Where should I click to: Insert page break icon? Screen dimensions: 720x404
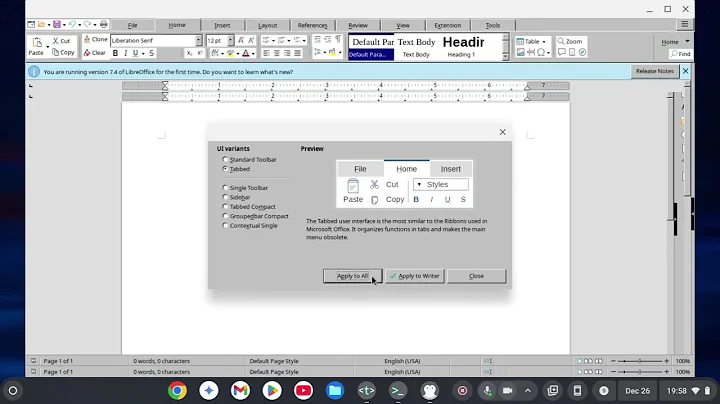[531, 52]
